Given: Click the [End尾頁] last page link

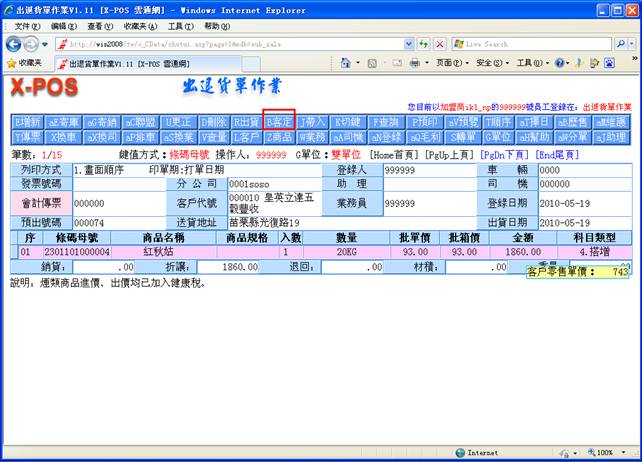Looking at the screenshot, I should [559, 155].
